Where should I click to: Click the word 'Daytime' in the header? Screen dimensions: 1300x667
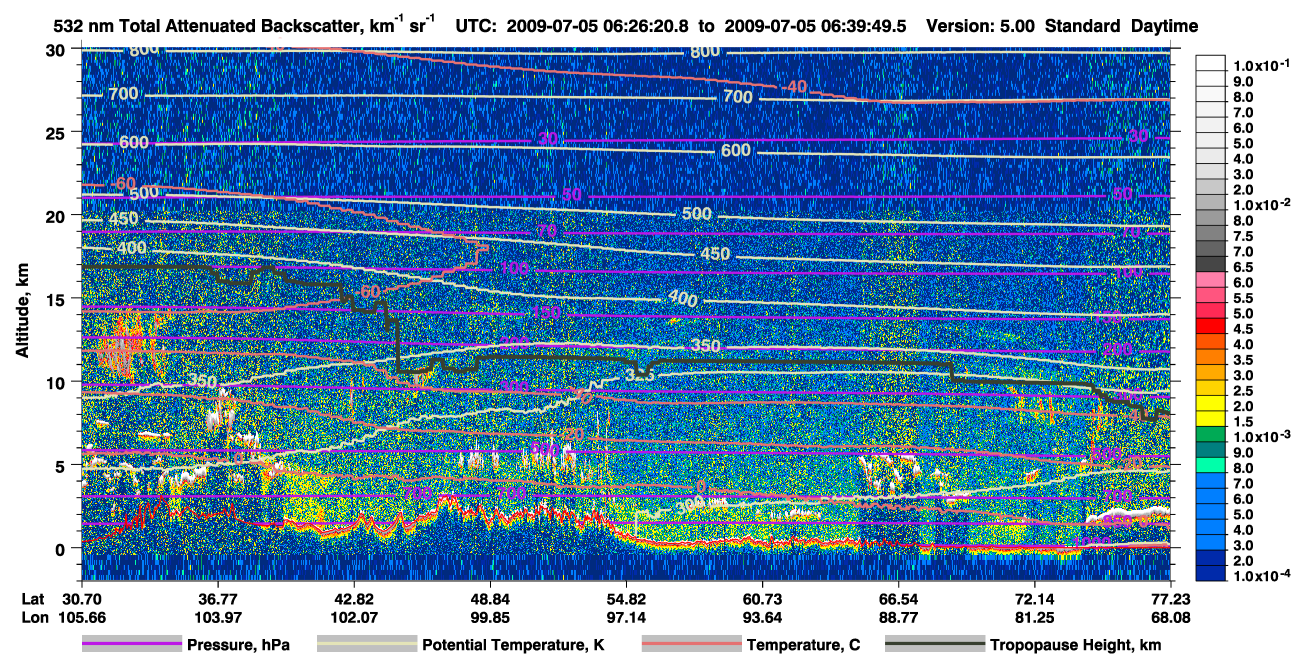[x=1165, y=27]
